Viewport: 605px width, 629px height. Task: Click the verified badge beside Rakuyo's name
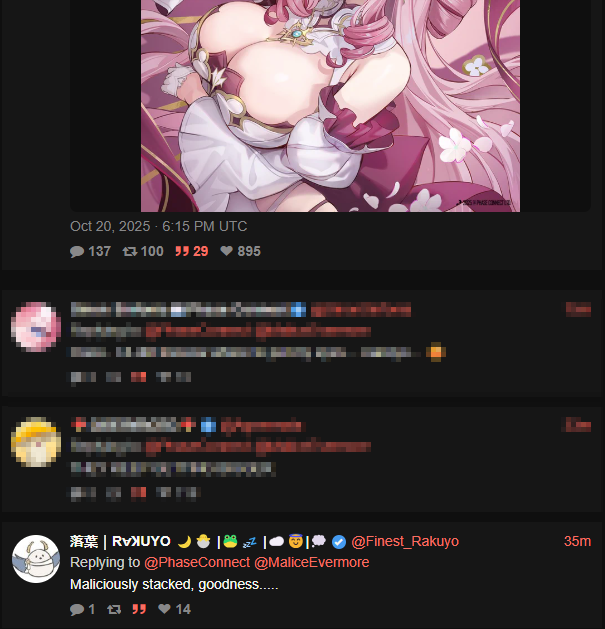click(x=339, y=542)
